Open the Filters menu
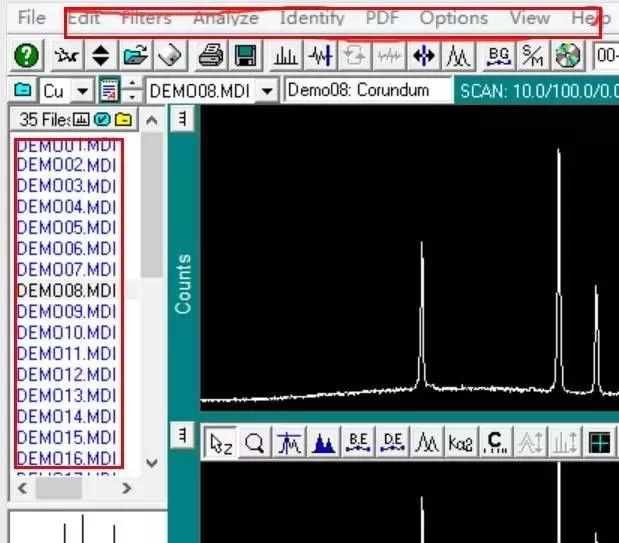This screenshot has height=543, width=619. [x=146, y=19]
